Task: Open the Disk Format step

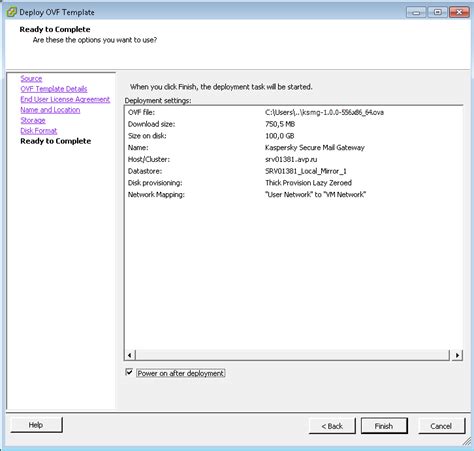Action: pos(39,131)
